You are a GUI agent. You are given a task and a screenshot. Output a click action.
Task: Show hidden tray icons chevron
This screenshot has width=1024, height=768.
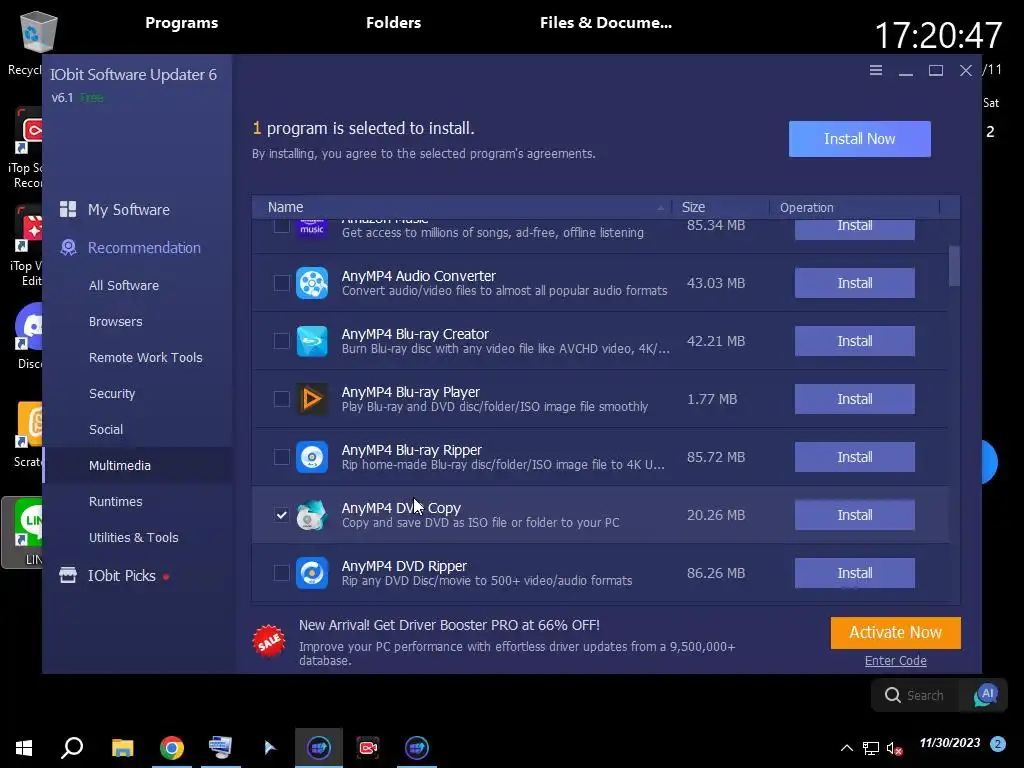coord(846,748)
